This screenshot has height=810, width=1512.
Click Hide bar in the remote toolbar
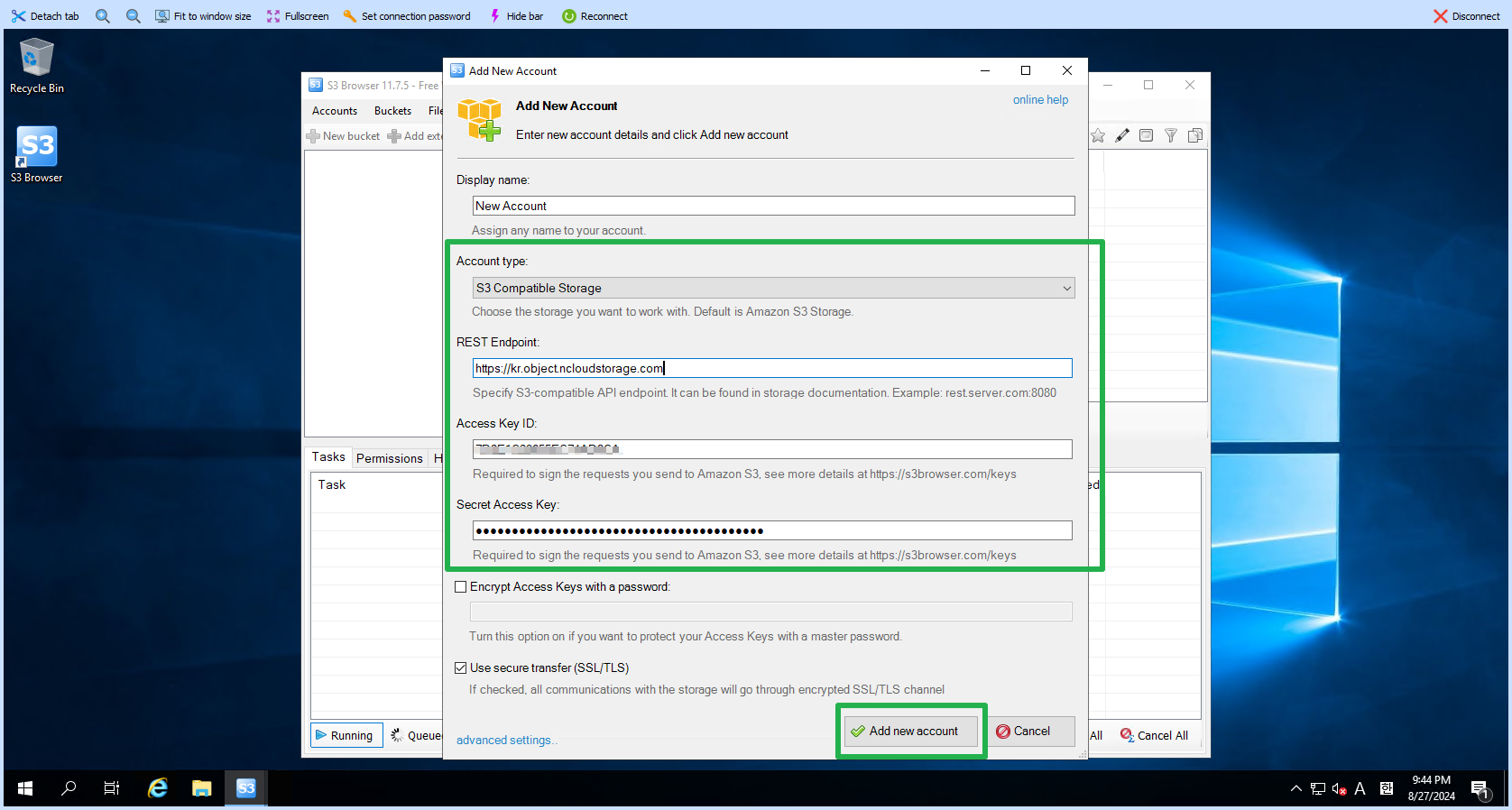[x=516, y=16]
